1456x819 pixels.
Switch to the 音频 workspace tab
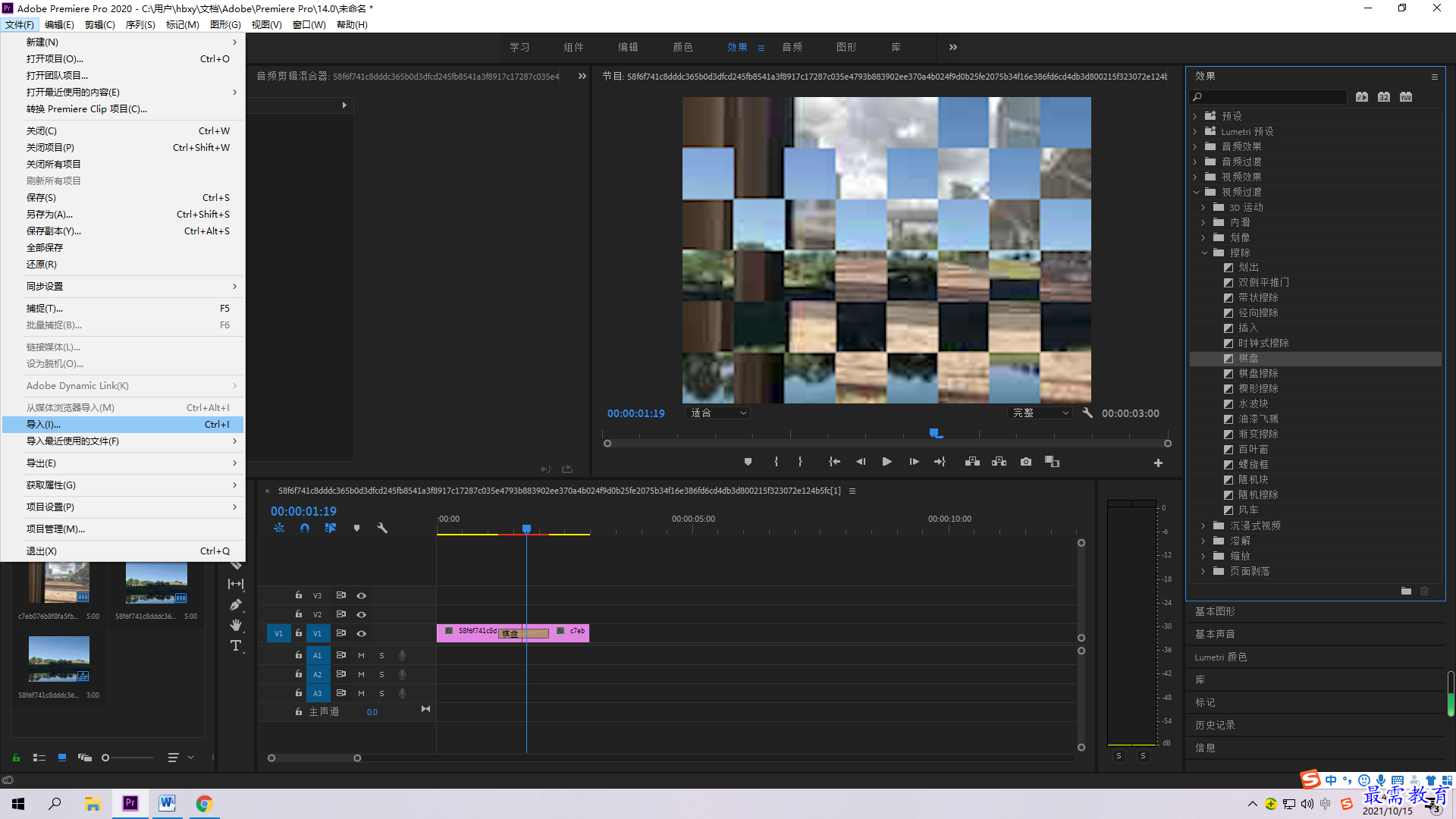[x=792, y=47]
